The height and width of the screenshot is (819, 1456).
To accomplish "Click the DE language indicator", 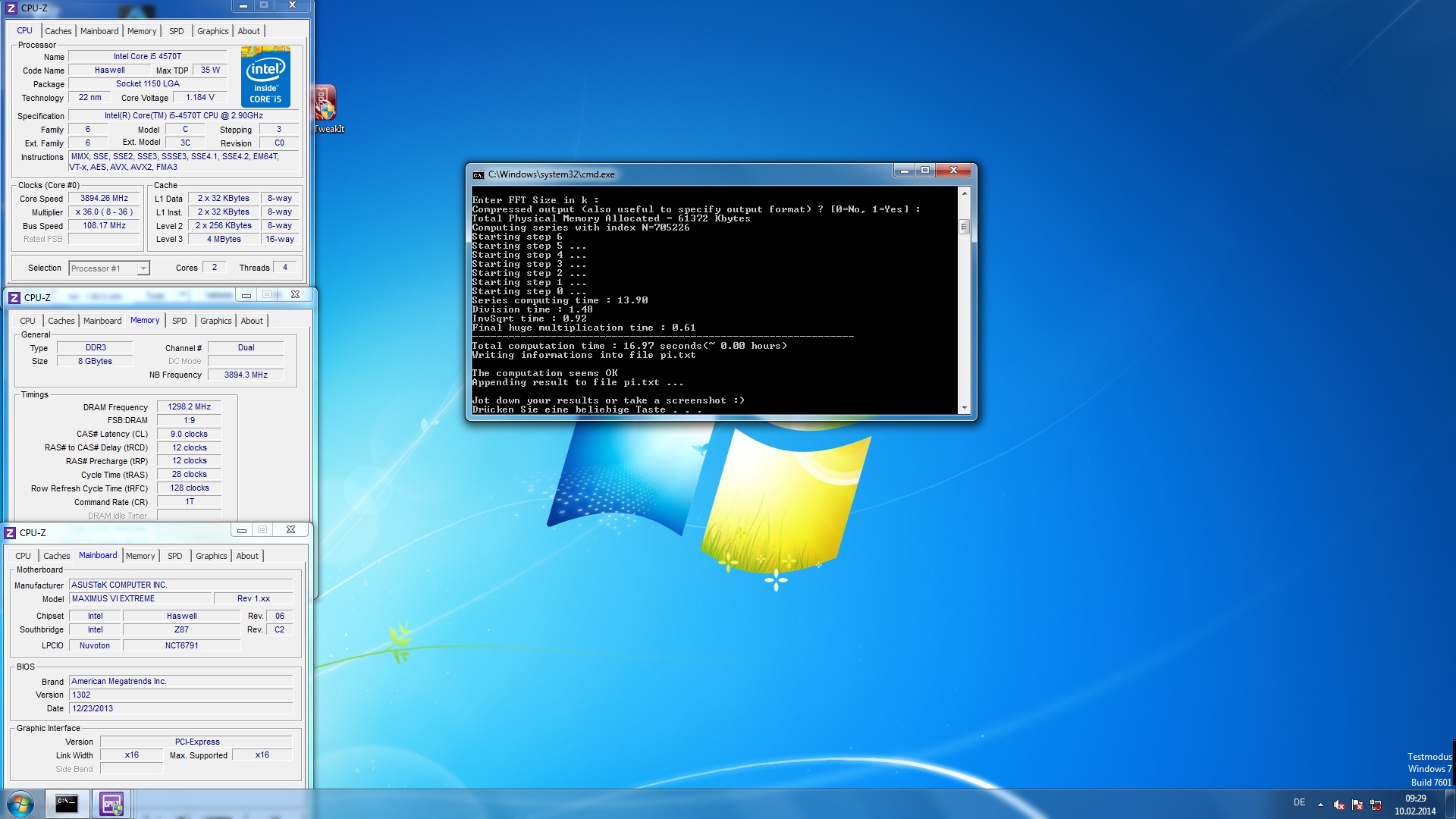I will 1299,802.
